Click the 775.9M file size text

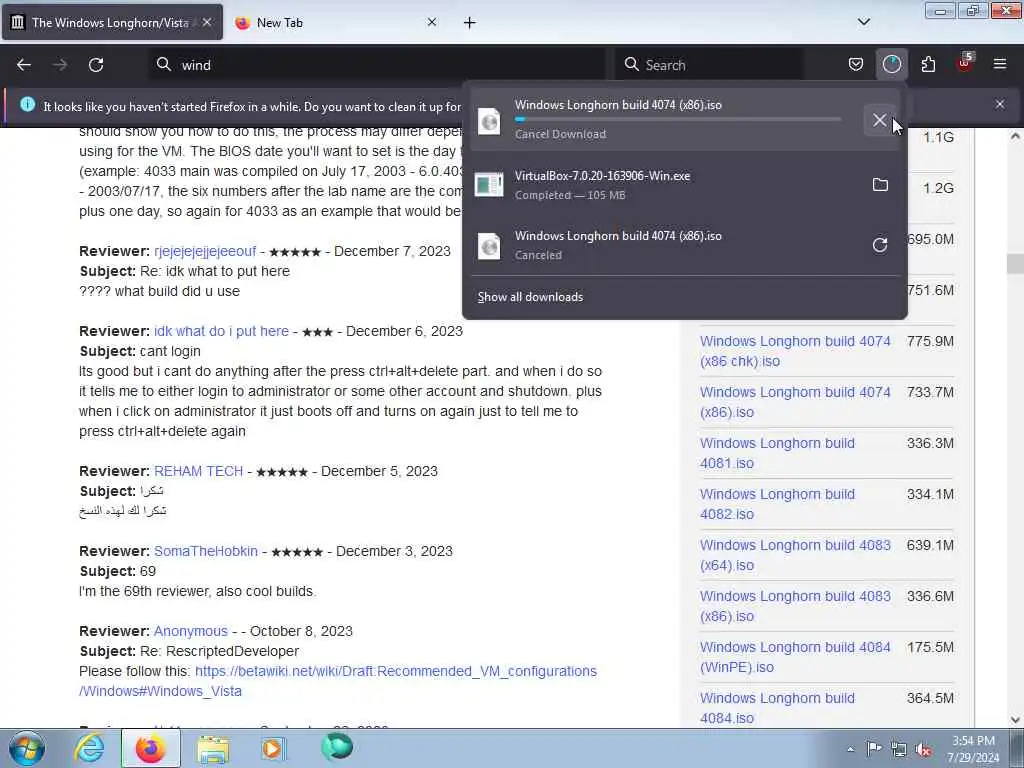pos(930,342)
